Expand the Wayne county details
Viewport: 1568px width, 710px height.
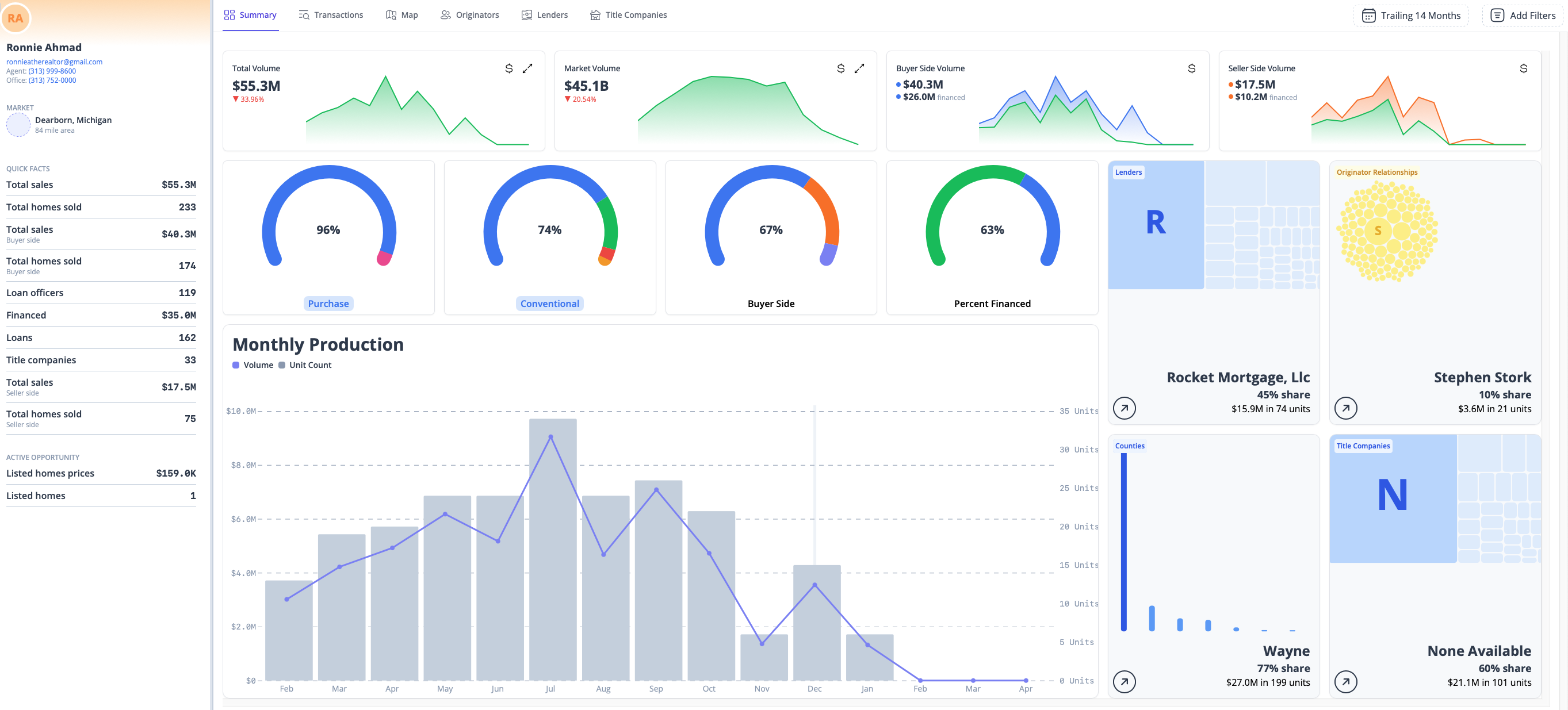point(1125,682)
